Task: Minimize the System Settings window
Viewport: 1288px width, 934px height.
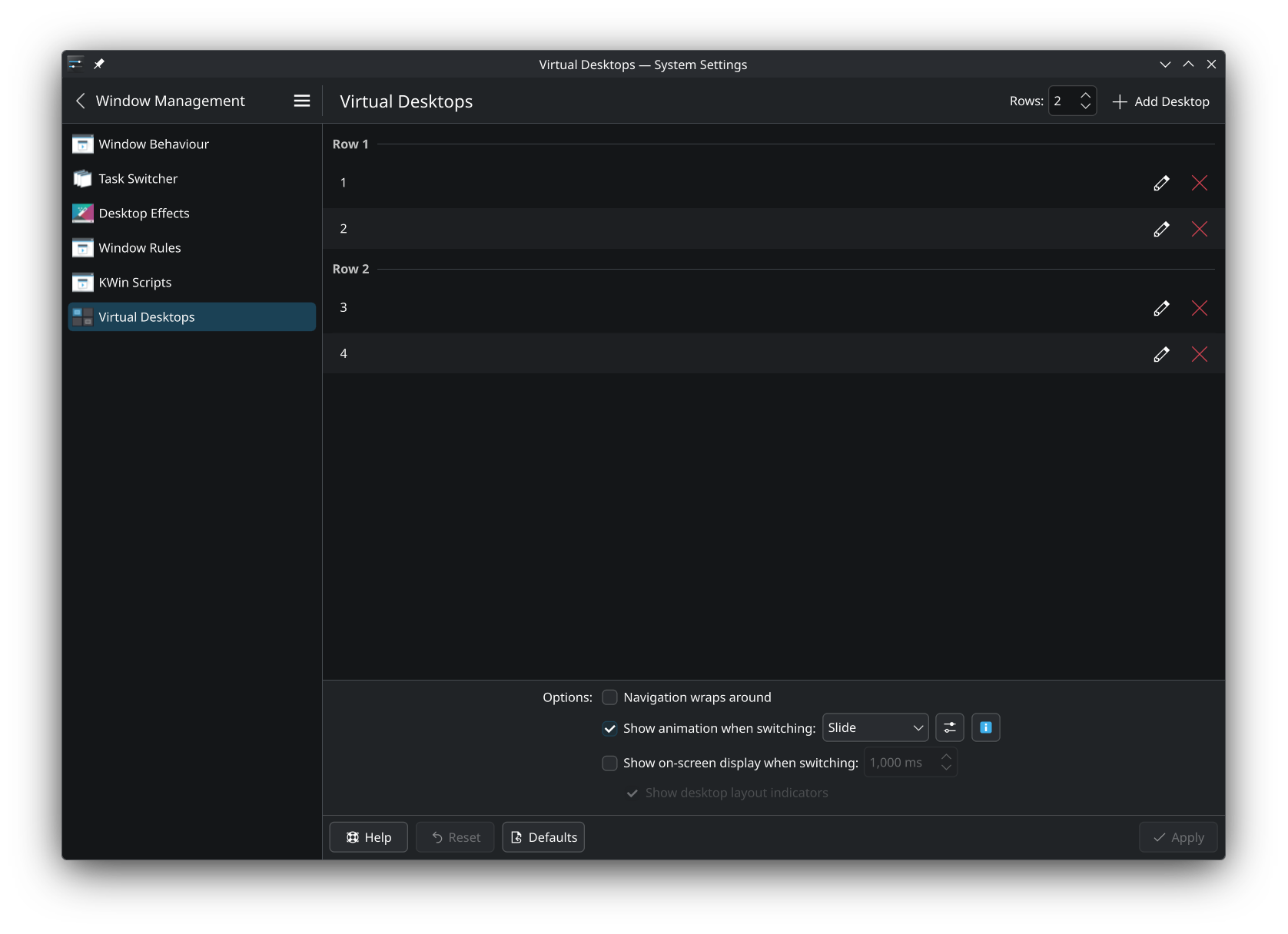Action: 1165,65
